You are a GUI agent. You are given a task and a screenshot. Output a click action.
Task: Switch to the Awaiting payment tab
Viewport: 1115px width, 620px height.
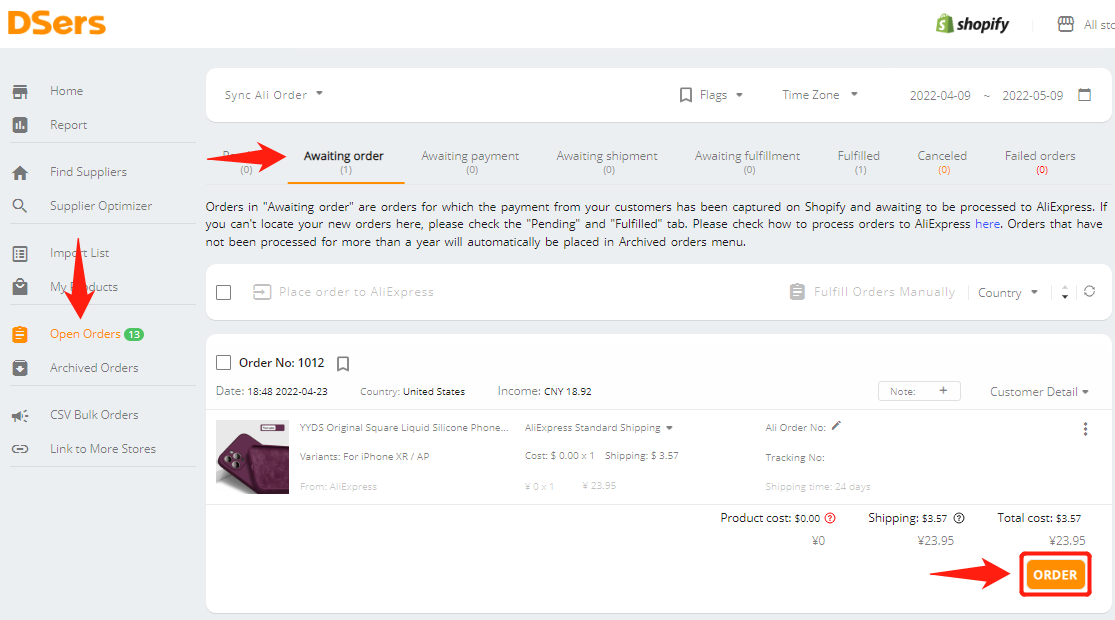coord(470,161)
